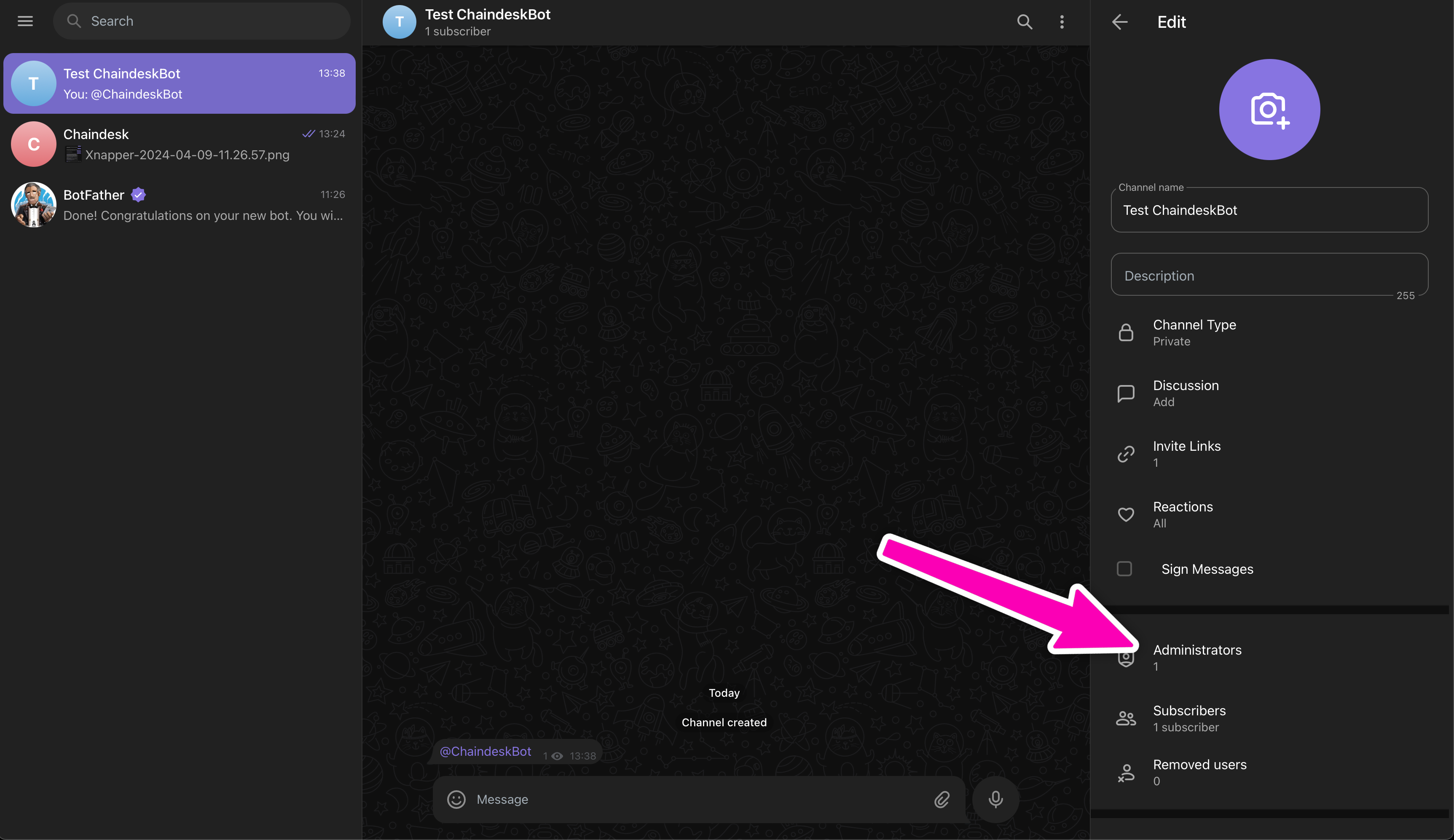
Task: Click the search icon in chat header
Action: pyautogui.click(x=1024, y=22)
